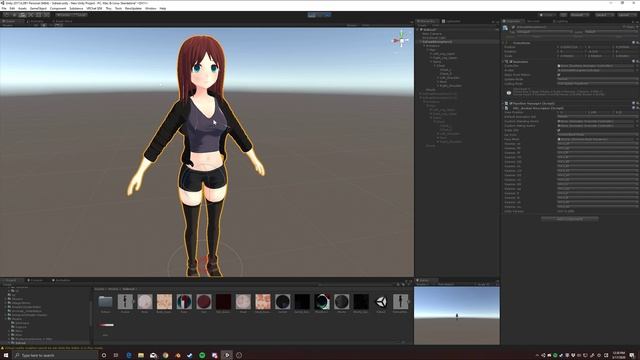
Task: Click the Position X field in Transform
Action: tap(571, 47)
